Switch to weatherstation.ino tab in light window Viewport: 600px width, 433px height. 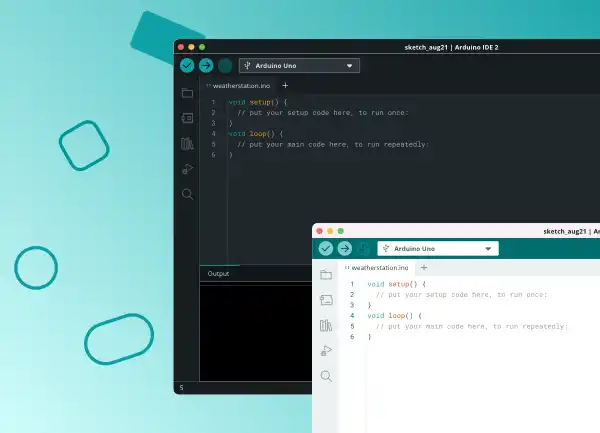(x=378, y=268)
